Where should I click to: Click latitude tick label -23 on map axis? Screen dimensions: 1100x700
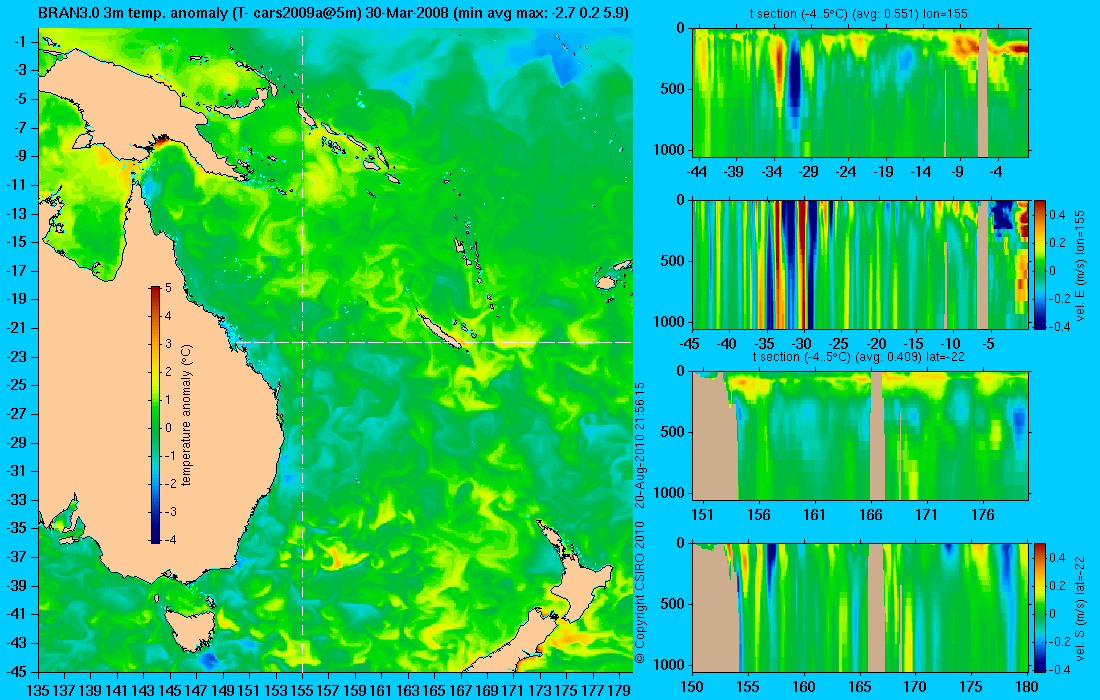[18, 356]
